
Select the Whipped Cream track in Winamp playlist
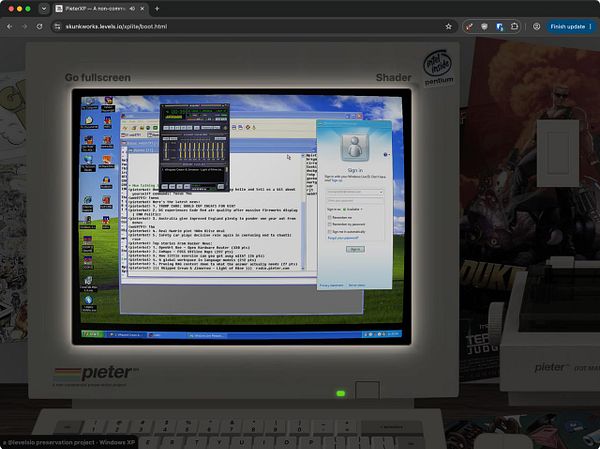click(193, 170)
